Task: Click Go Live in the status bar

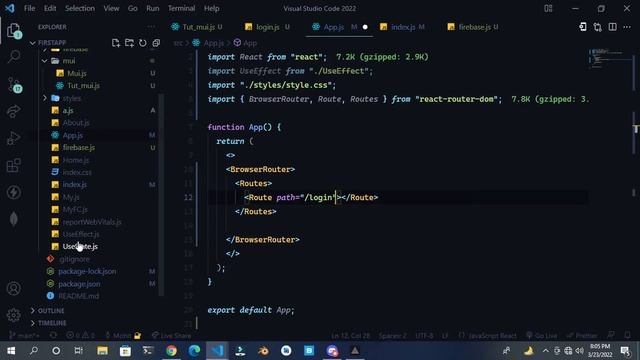Action: pyautogui.click(x=542, y=336)
